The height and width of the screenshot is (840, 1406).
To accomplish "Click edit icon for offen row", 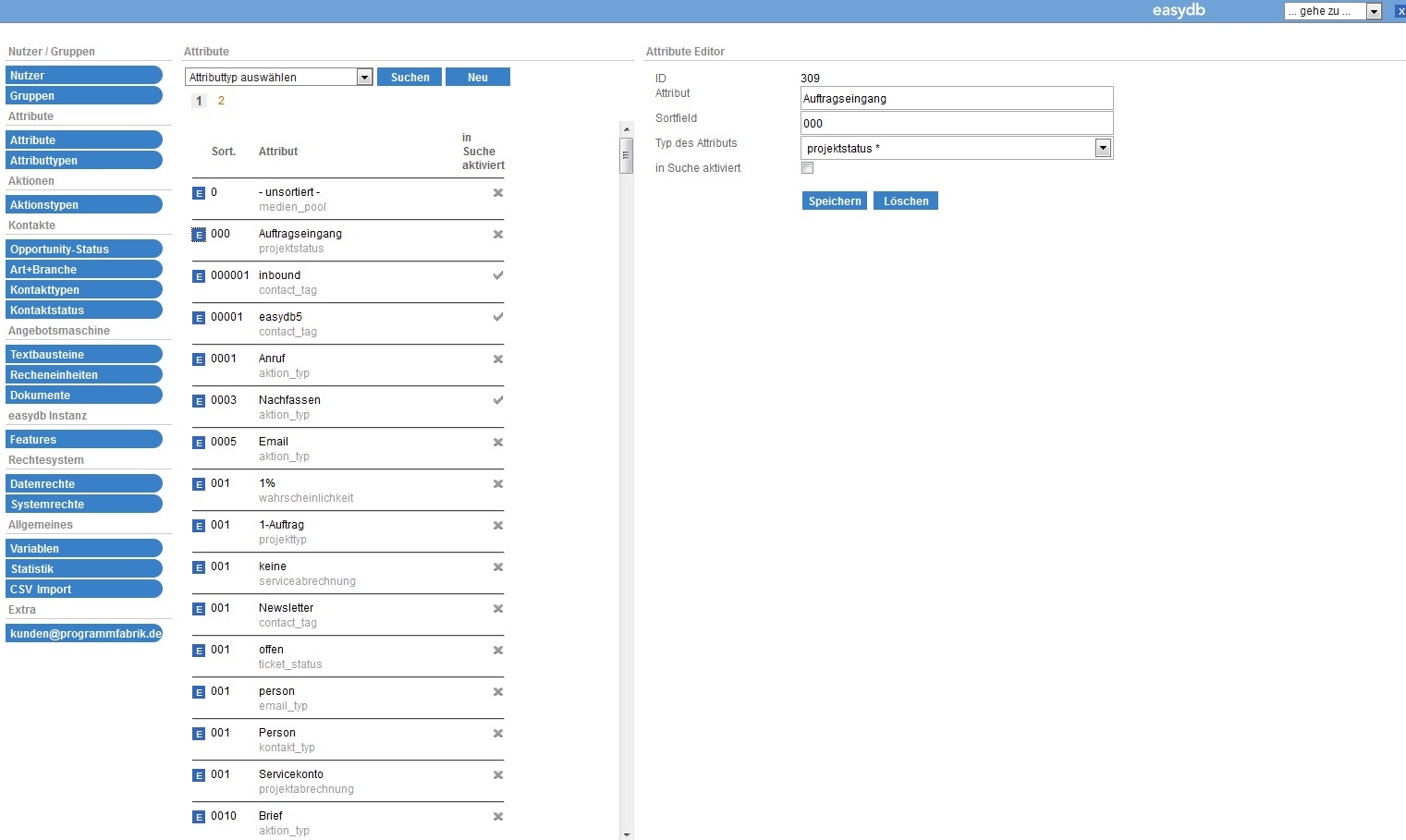I will click(x=199, y=651).
